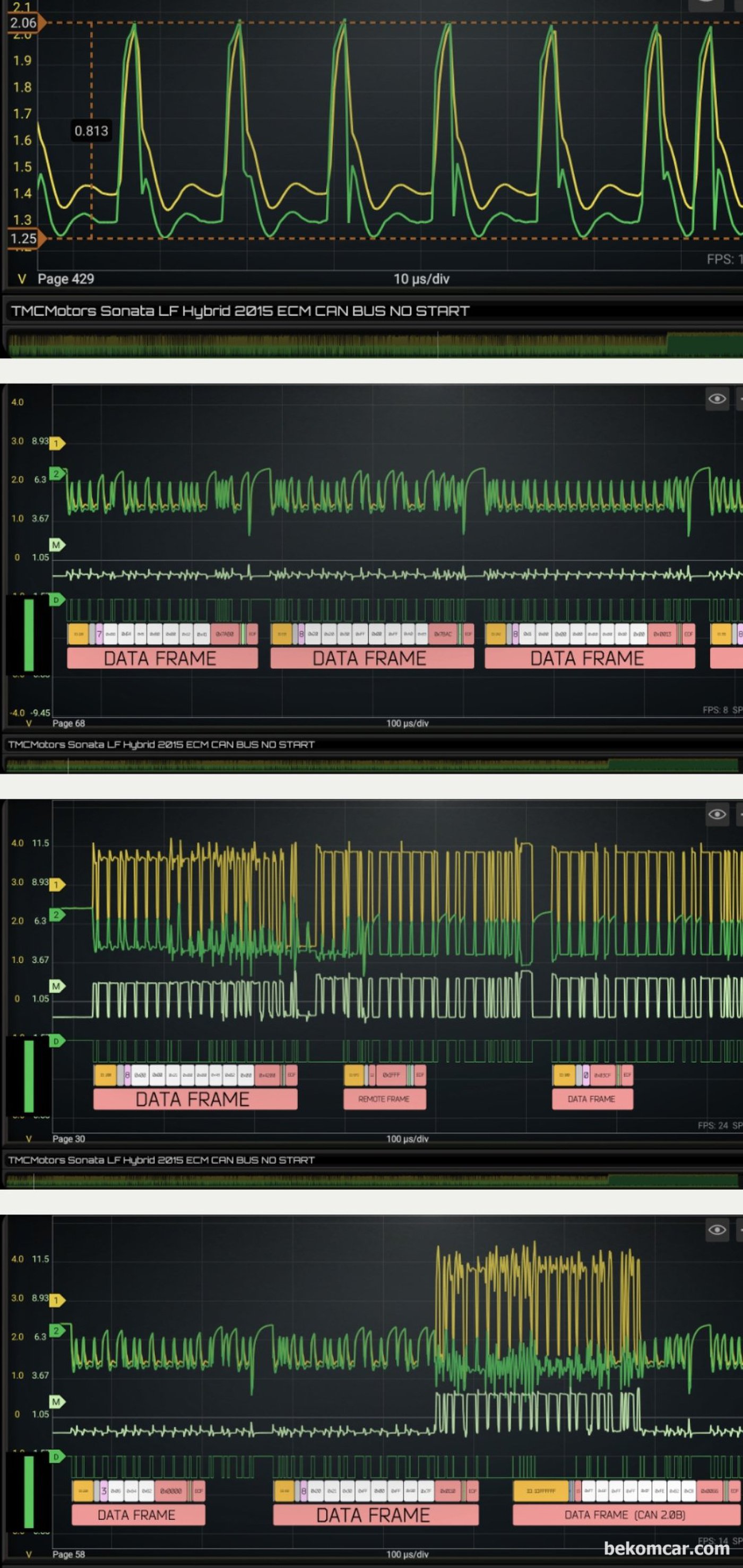The width and height of the screenshot is (743, 1568).
Task: Click the overview waveform strip of Page 30 capture
Action: [x=373, y=1180]
